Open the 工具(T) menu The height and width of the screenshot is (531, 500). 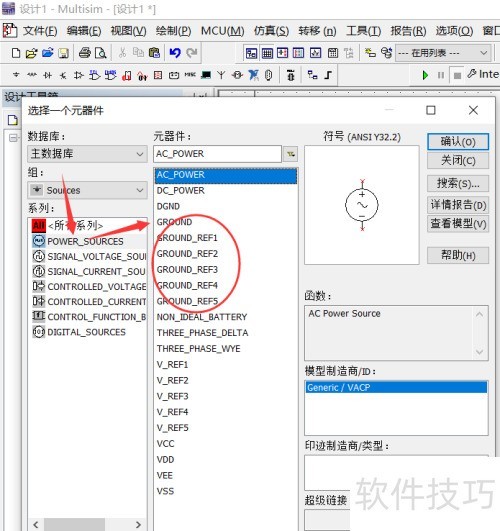click(x=363, y=31)
